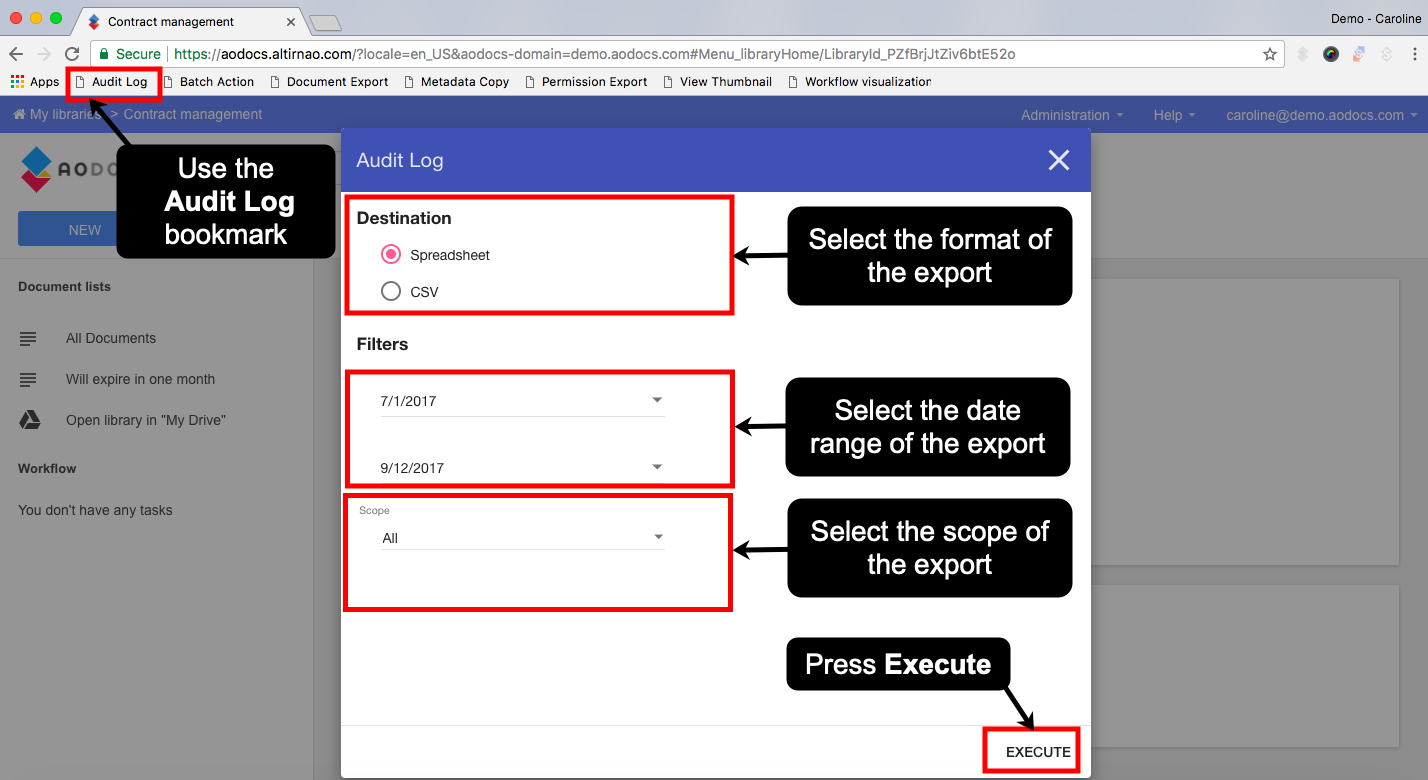Click the AODocs logo
Image resolution: width=1428 pixels, height=780 pixels.
[70, 170]
